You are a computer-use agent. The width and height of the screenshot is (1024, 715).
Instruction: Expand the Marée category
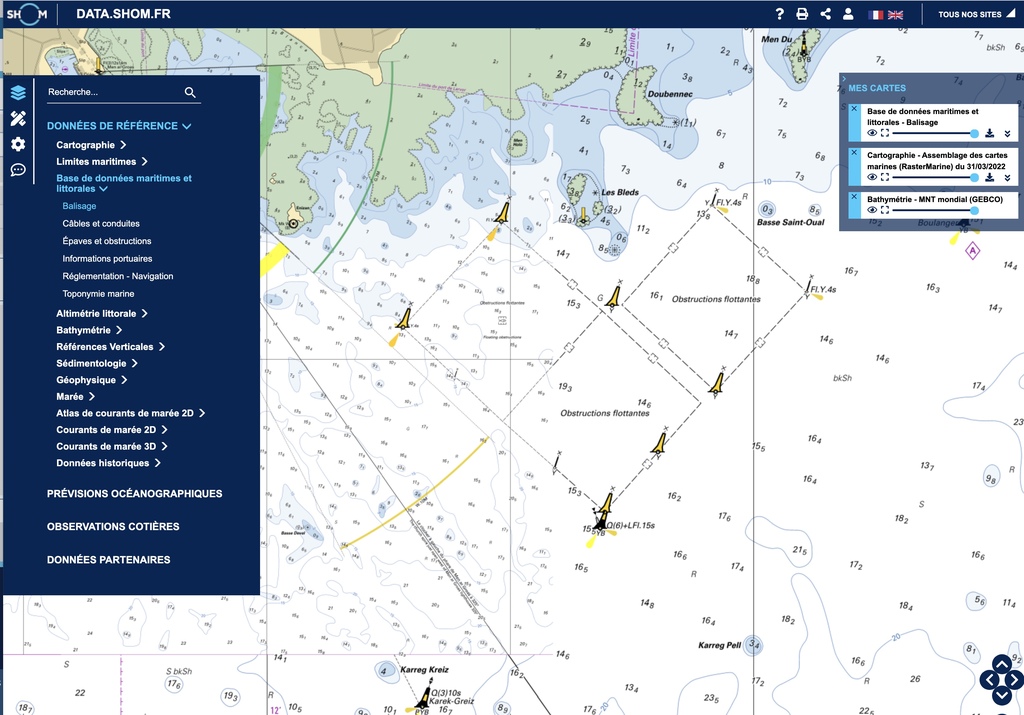76,396
